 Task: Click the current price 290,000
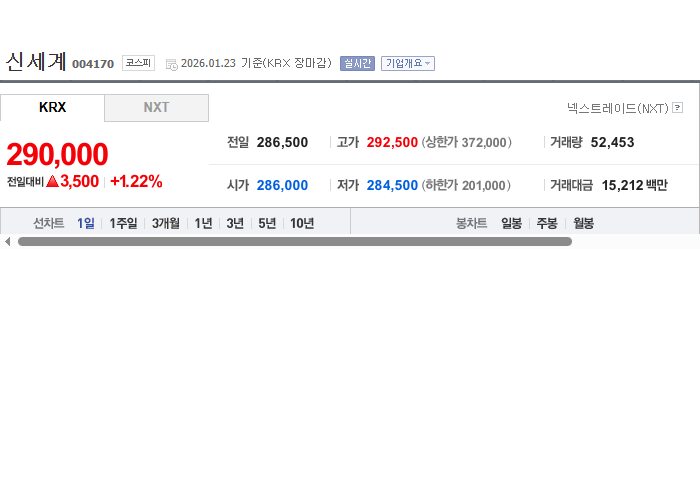pyautogui.click(x=57, y=154)
